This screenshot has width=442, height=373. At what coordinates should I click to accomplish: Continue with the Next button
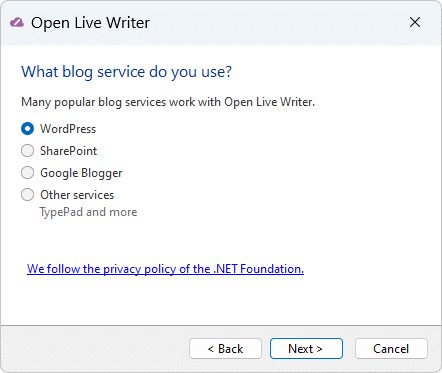pos(306,349)
